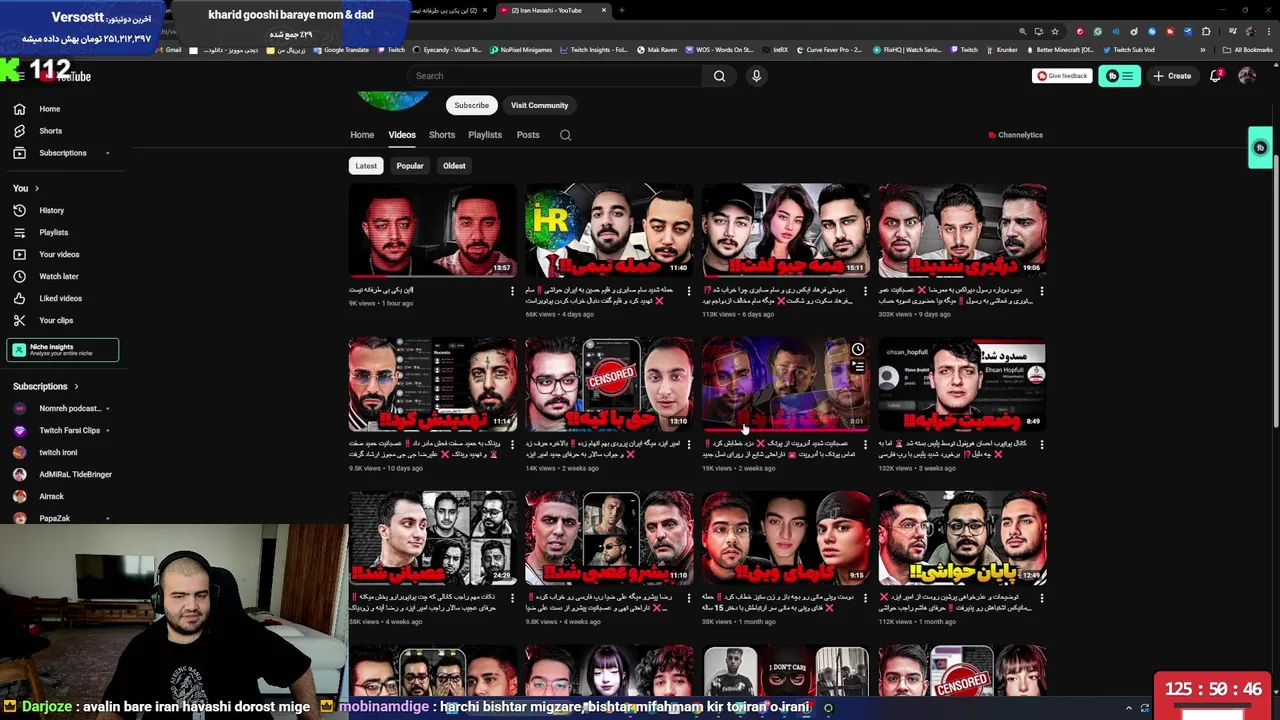Open Nomreh podcast subscription
Viewport: 1280px width, 720px height.
pyautogui.click(x=62, y=408)
